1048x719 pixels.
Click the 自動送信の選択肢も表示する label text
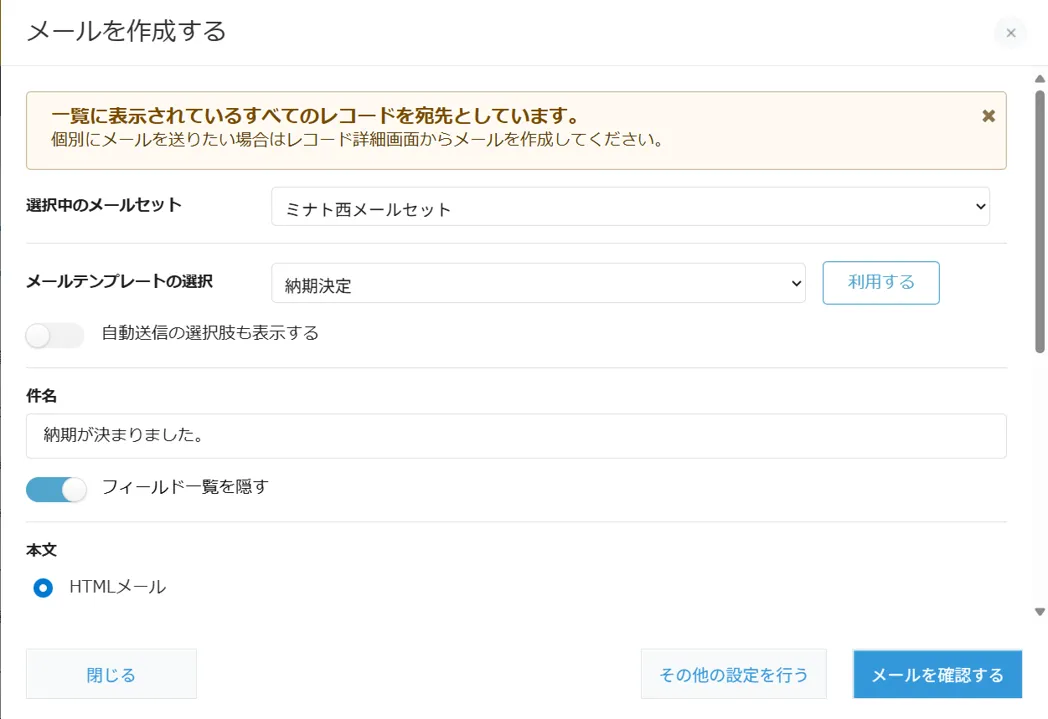(210, 333)
